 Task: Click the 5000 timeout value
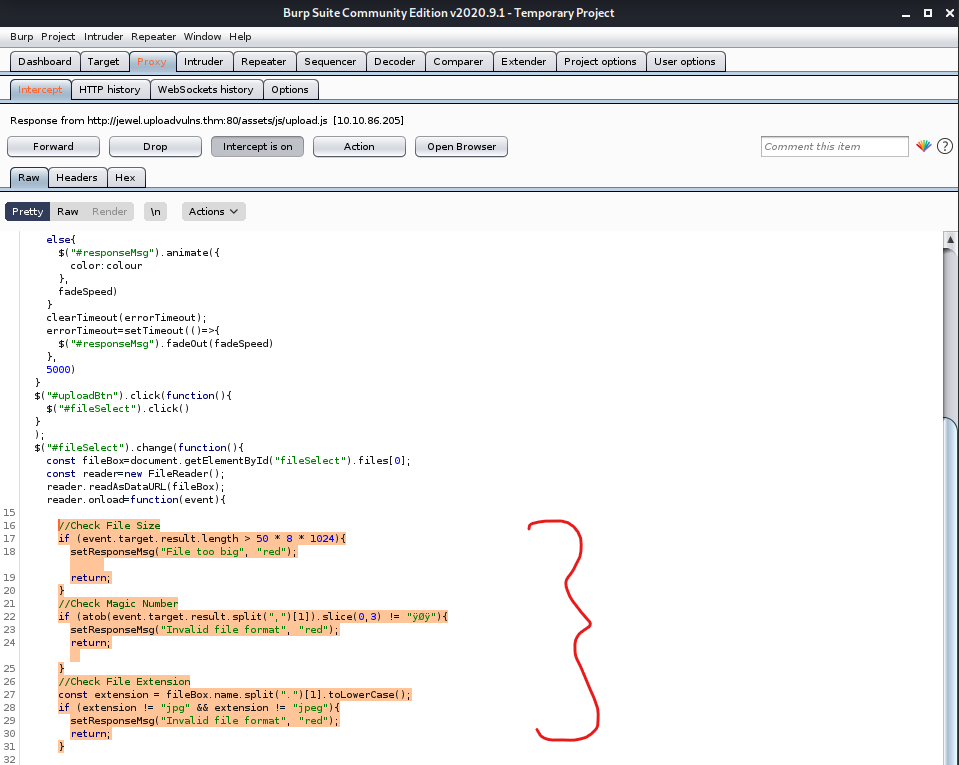pos(59,369)
